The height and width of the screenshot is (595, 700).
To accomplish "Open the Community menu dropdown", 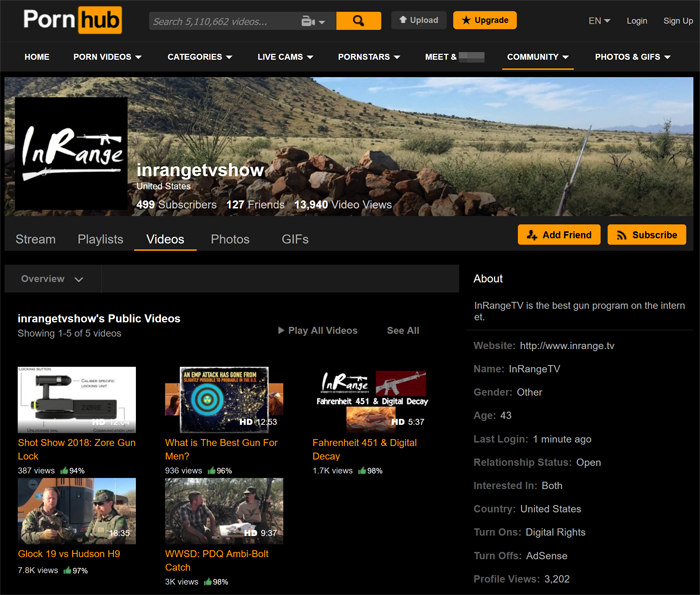I will pos(537,57).
